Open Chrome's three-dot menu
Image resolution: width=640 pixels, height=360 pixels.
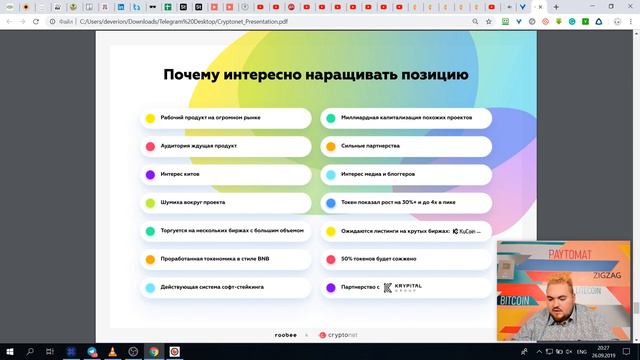tap(631, 22)
